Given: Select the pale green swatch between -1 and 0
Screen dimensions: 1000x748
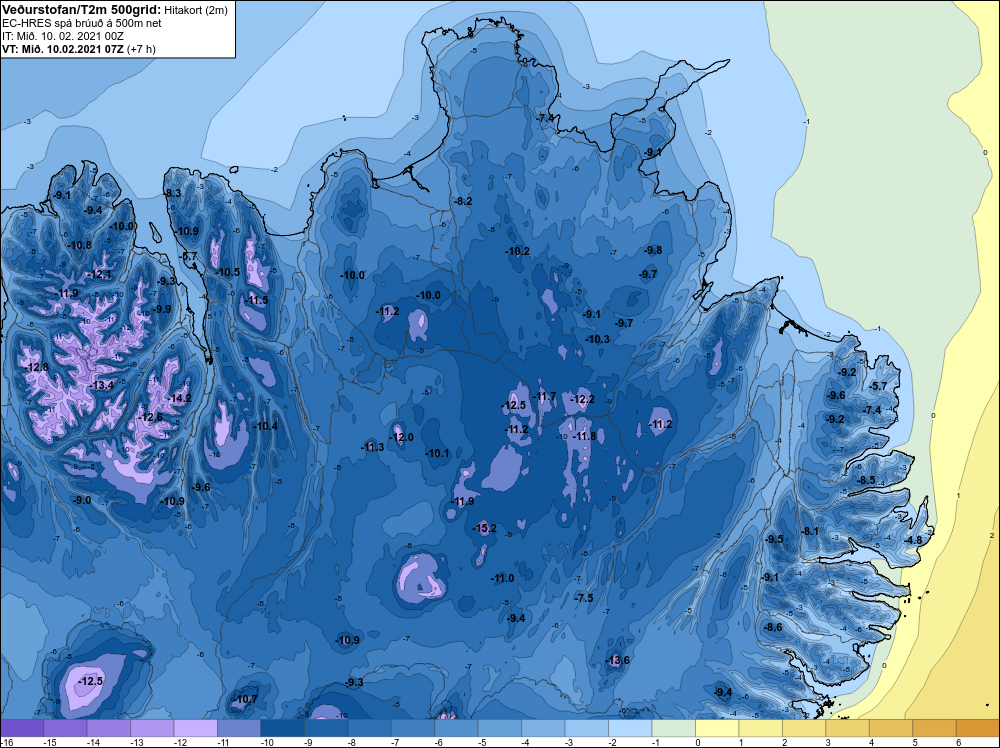Looking at the screenshot, I should [x=673, y=728].
